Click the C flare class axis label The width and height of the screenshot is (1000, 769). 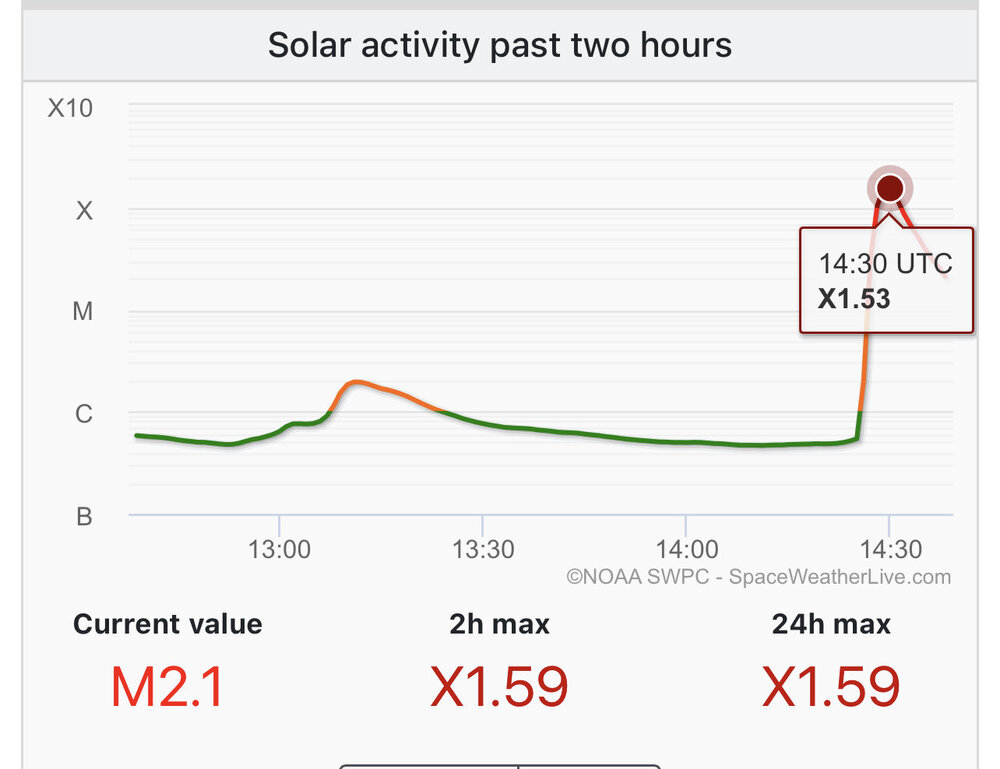point(84,414)
